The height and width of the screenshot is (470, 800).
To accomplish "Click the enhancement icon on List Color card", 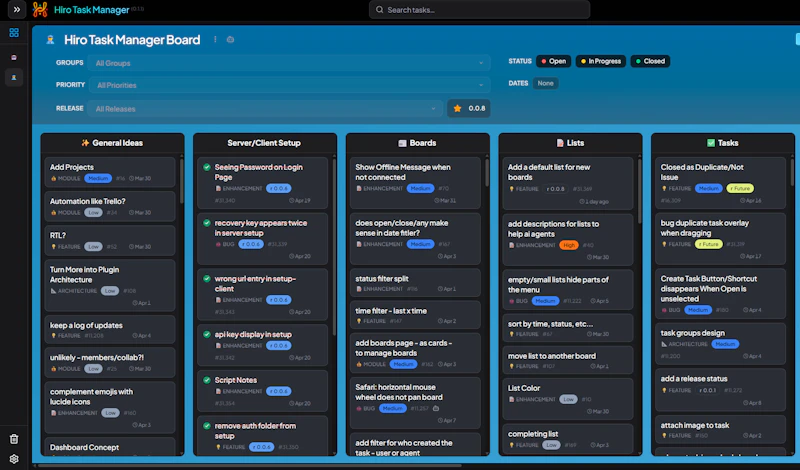I will [x=512, y=400].
